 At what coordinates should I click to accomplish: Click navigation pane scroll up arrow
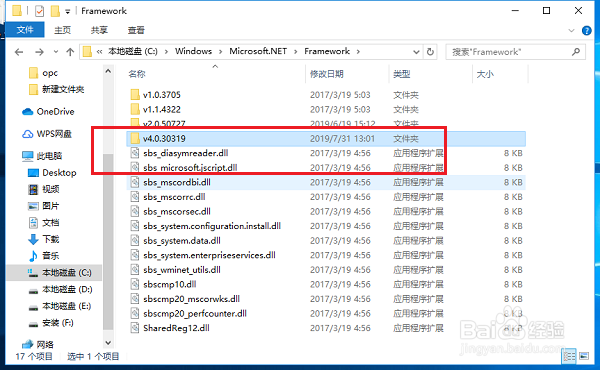click(108, 71)
